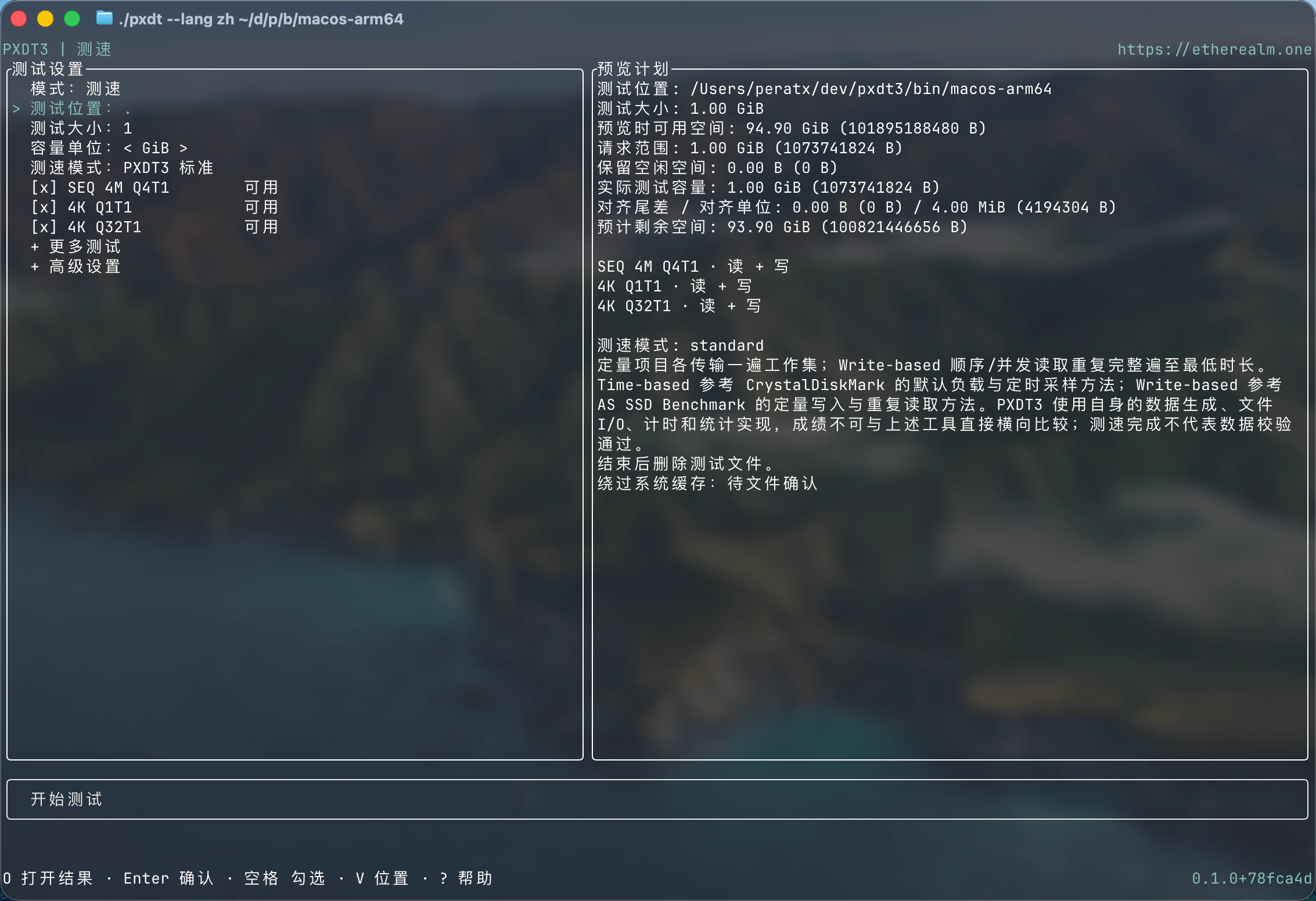Select the 模式: 测速 row

pos(75,89)
